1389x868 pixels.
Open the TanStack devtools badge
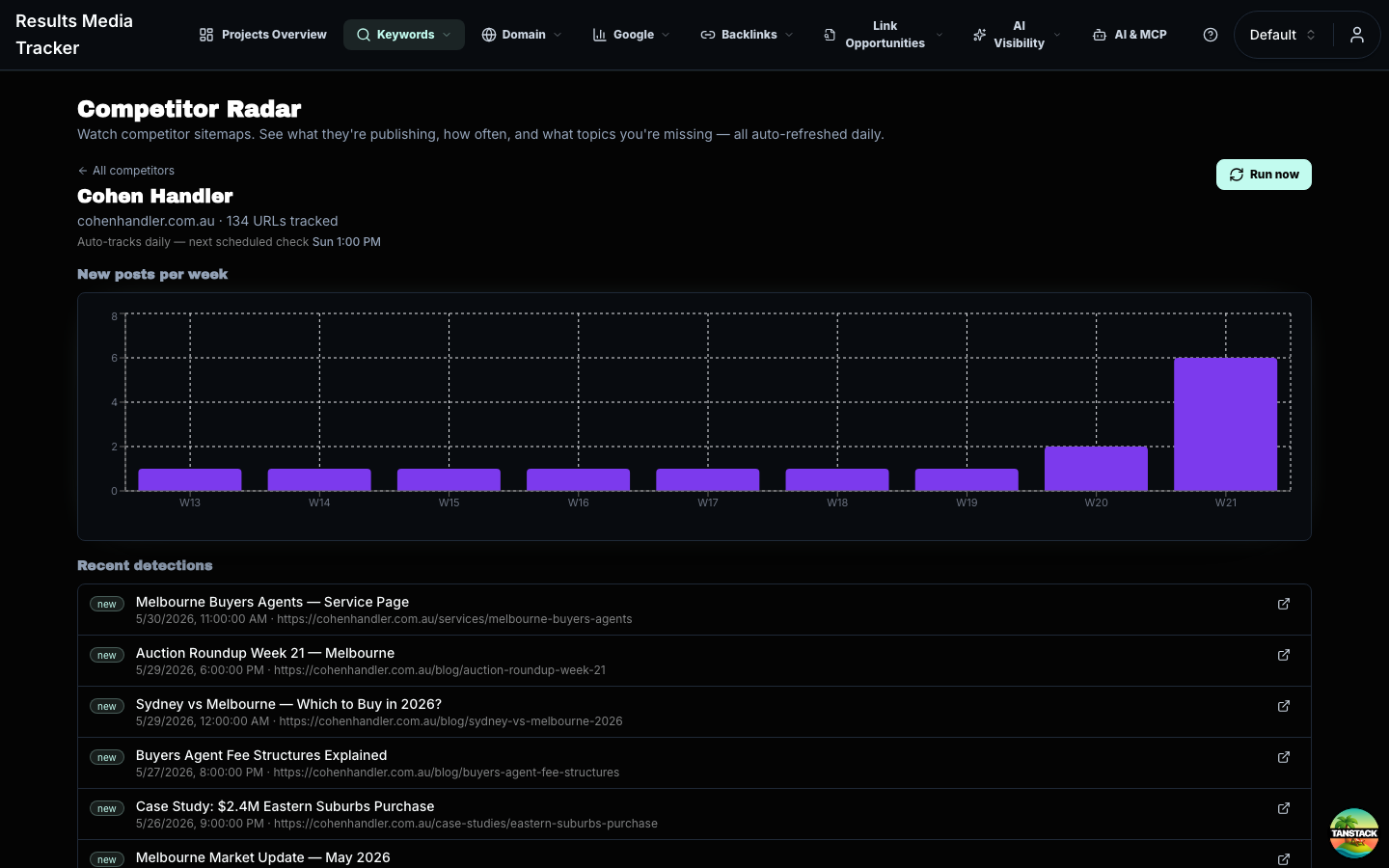1354,833
